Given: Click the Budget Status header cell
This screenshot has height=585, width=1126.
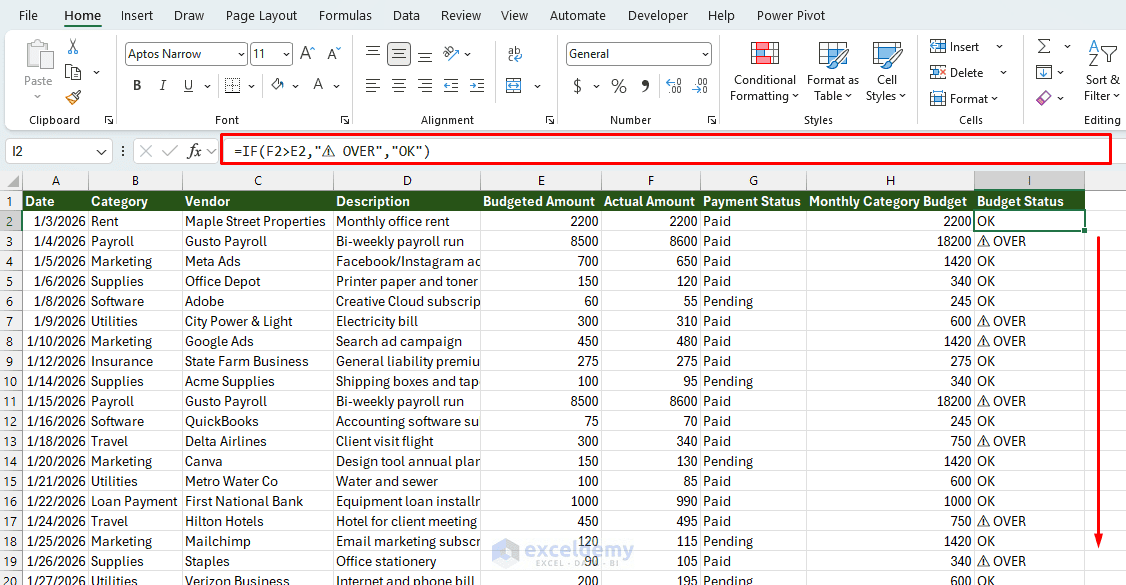Looking at the screenshot, I should click(x=1029, y=201).
